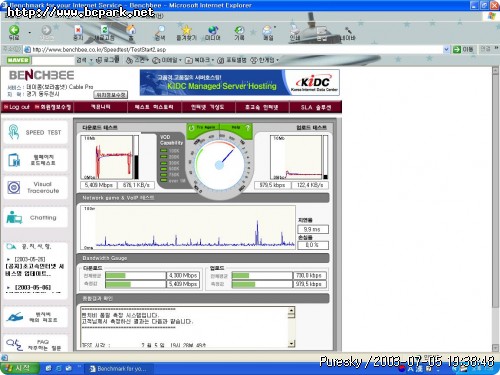Open the high-speed internet menu tab
Screen dimensions: 500x375
click(262, 107)
